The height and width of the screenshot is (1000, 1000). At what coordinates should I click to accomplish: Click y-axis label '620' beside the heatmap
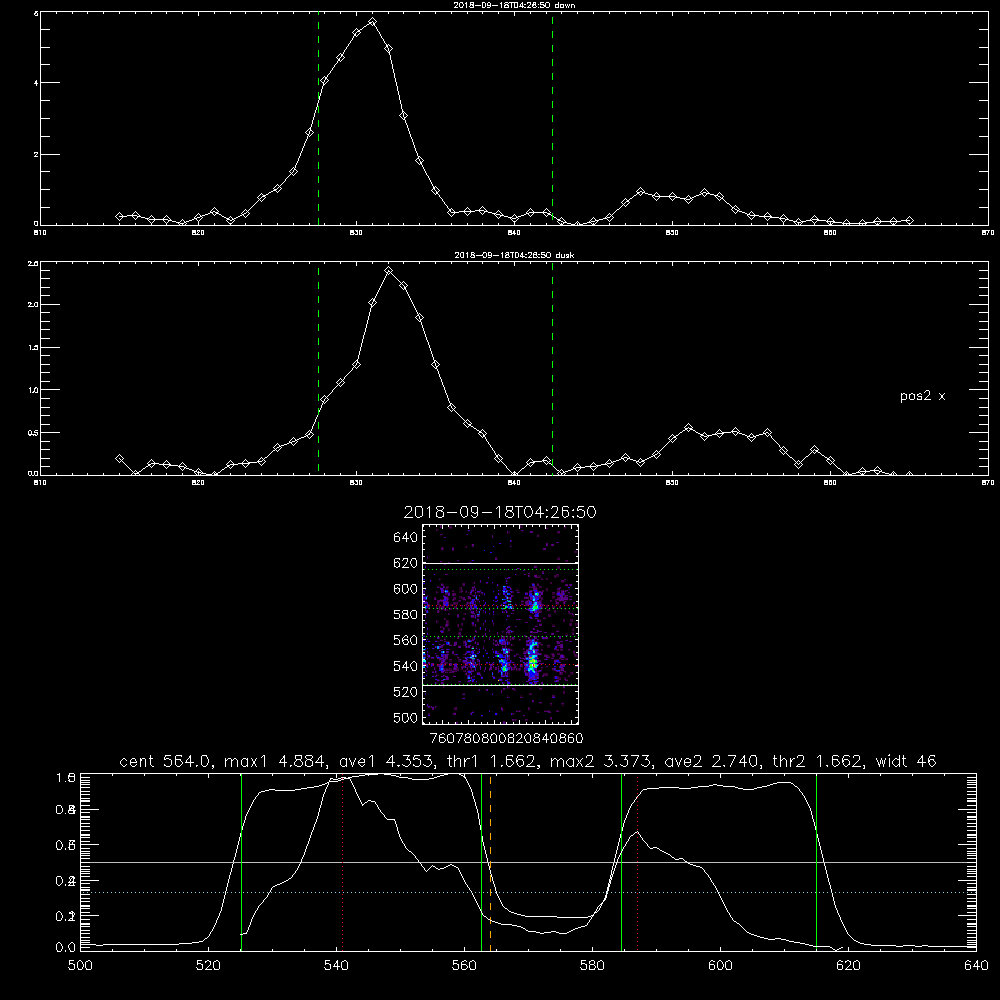tap(406, 563)
